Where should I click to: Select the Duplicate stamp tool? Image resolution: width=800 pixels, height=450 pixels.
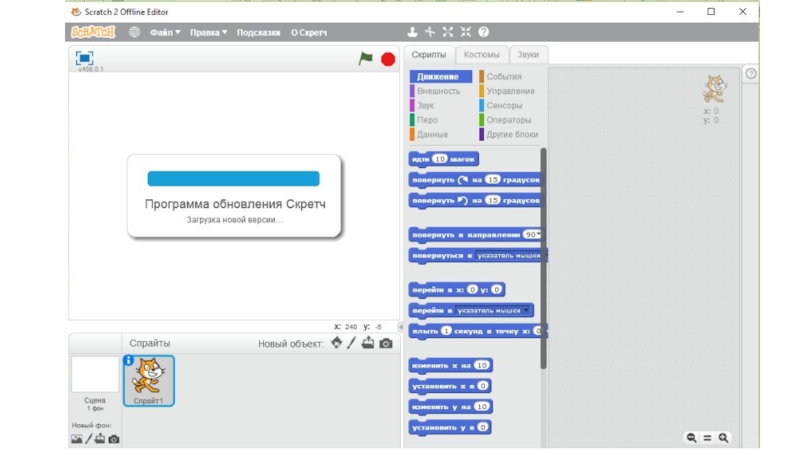coord(412,32)
